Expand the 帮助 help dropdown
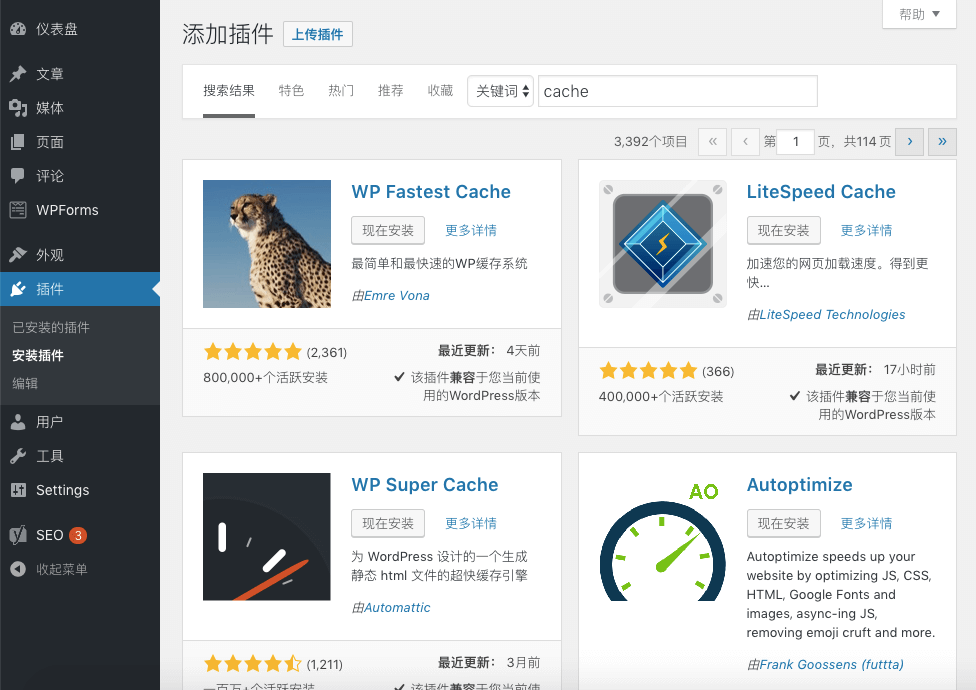 click(x=919, y=14)
